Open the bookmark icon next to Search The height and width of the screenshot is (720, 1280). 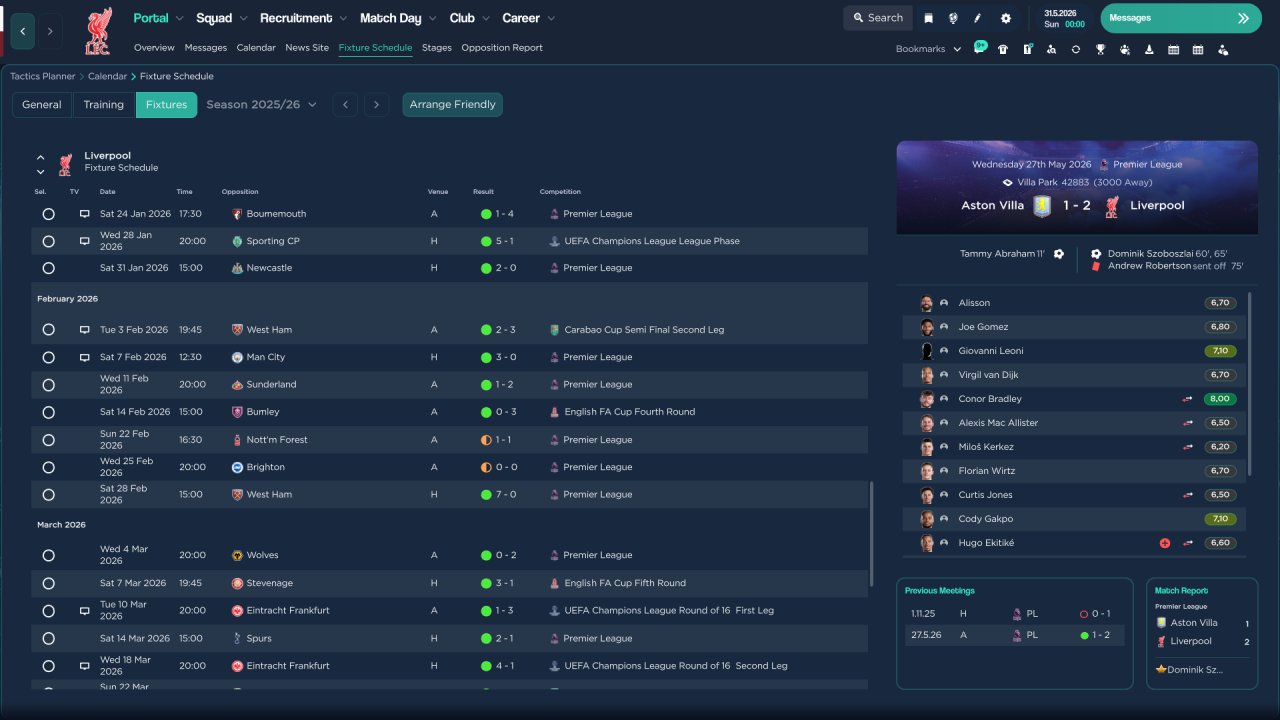[x=929, y=18]
